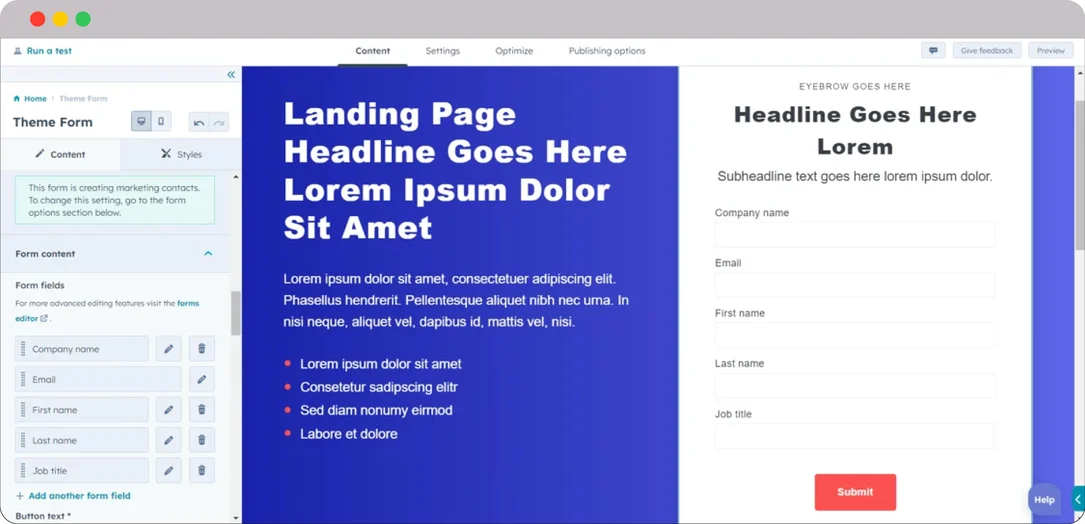Viewport: 1085px width, 524px height.
Task: Grab the Company name drag handle
Action: tap(23, 349)
